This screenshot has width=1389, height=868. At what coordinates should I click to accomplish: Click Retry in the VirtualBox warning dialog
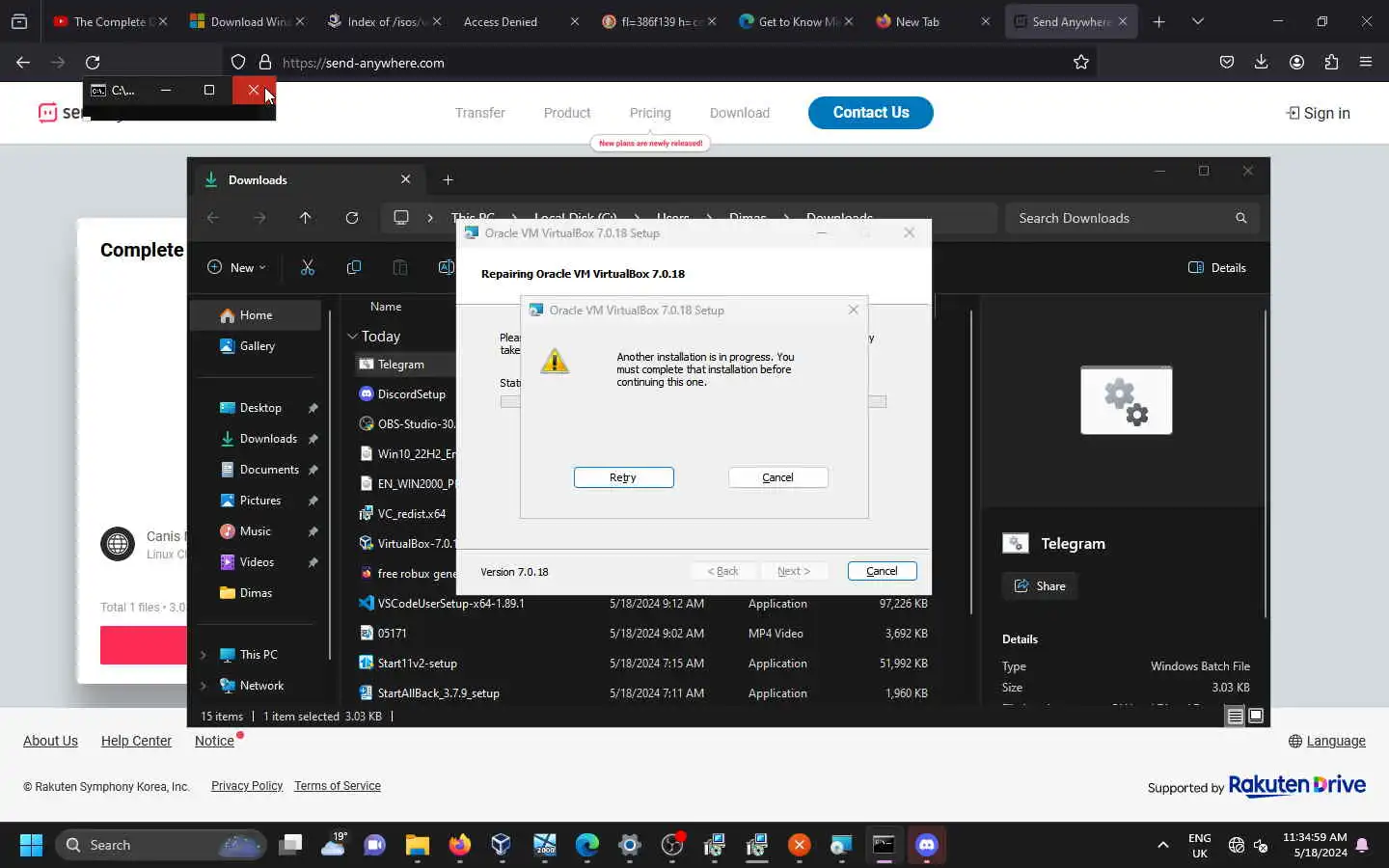click(623, 477)
